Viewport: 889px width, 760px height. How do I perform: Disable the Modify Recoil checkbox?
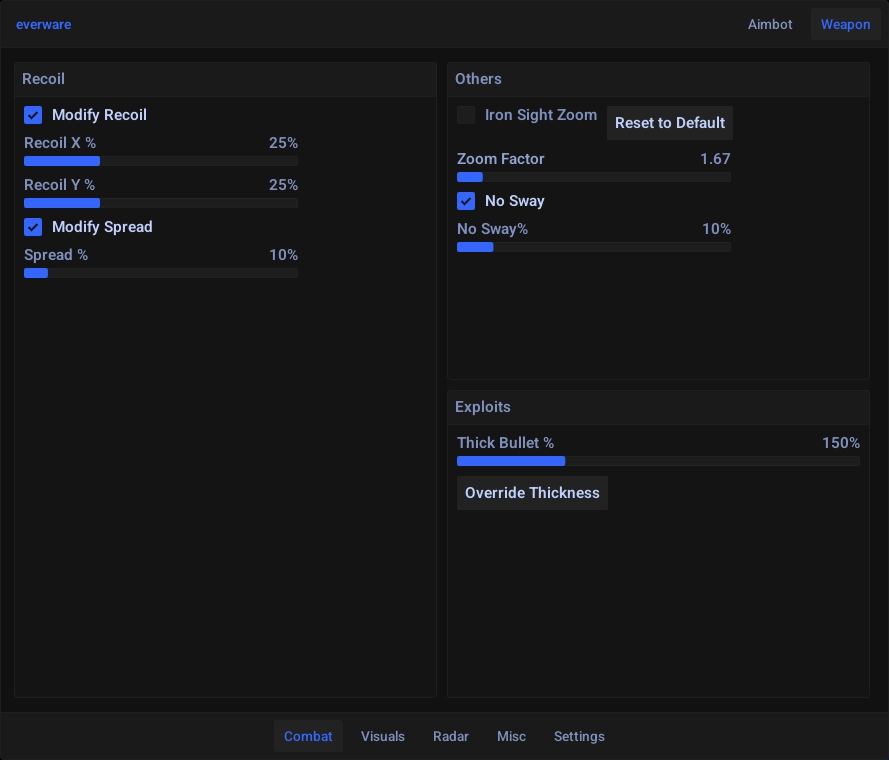33,115
